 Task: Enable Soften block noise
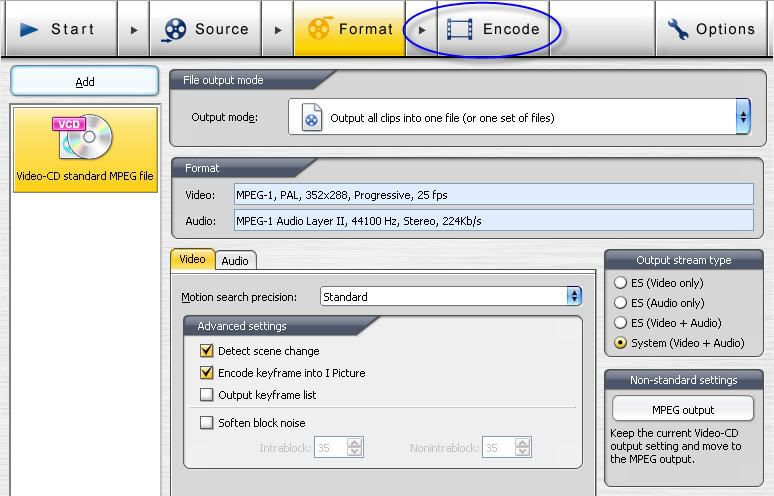[206, 423]
